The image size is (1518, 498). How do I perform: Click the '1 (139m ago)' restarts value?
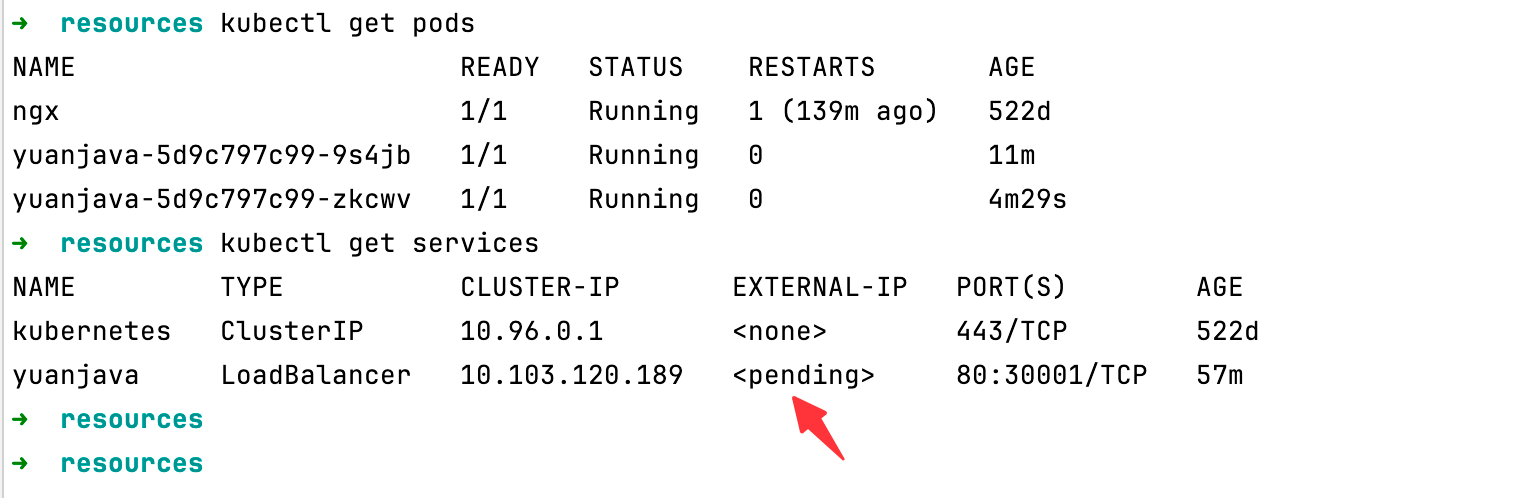pyautogui.click(x=844, y=112)
